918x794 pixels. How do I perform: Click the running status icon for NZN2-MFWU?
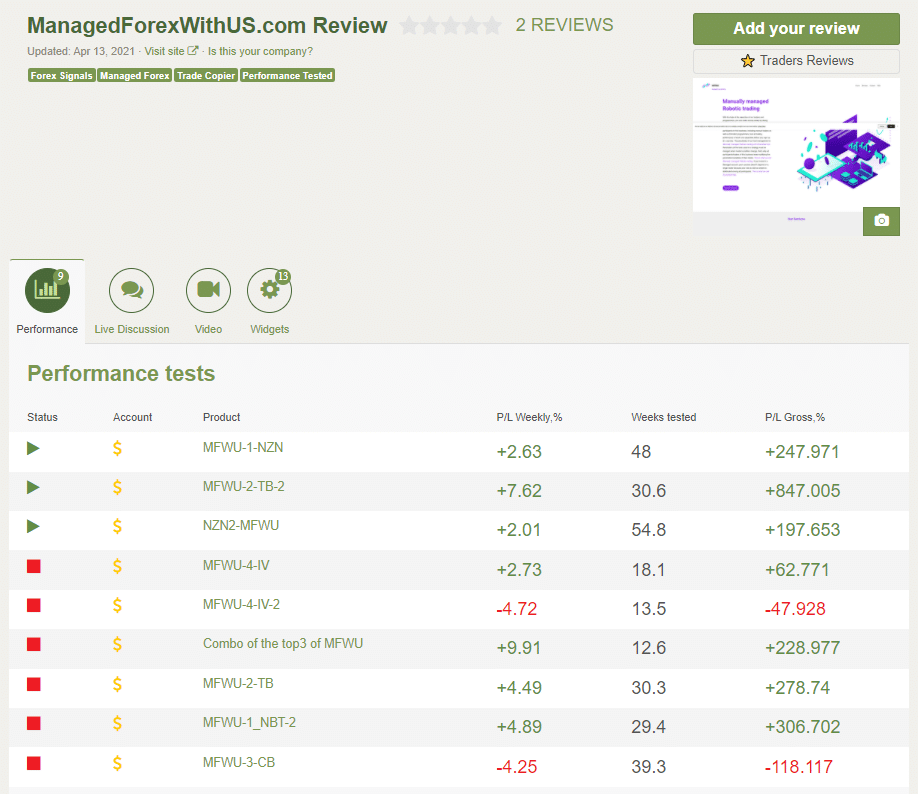coord(33,526)
